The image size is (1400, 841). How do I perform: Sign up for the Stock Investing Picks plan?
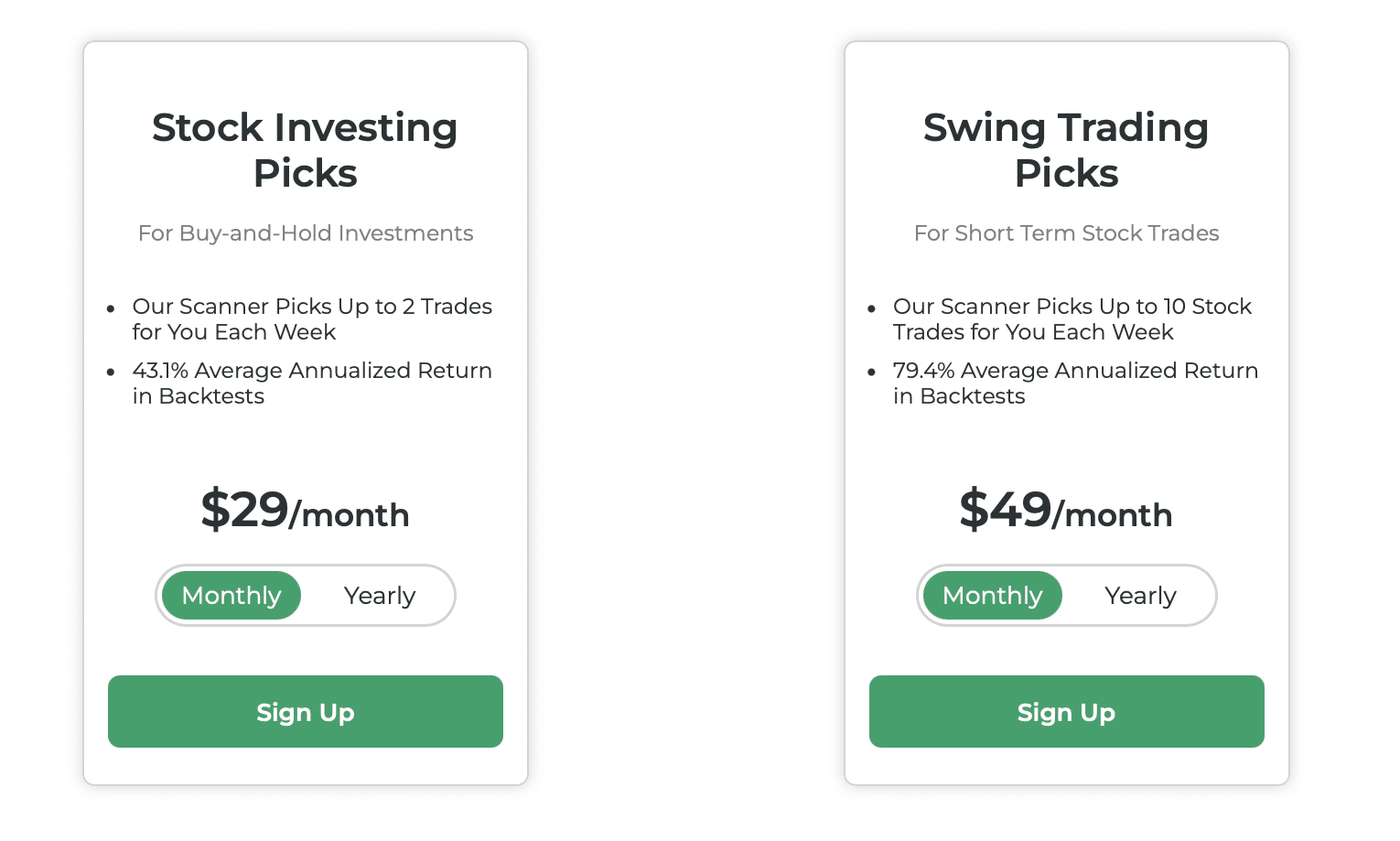point(306,712)
